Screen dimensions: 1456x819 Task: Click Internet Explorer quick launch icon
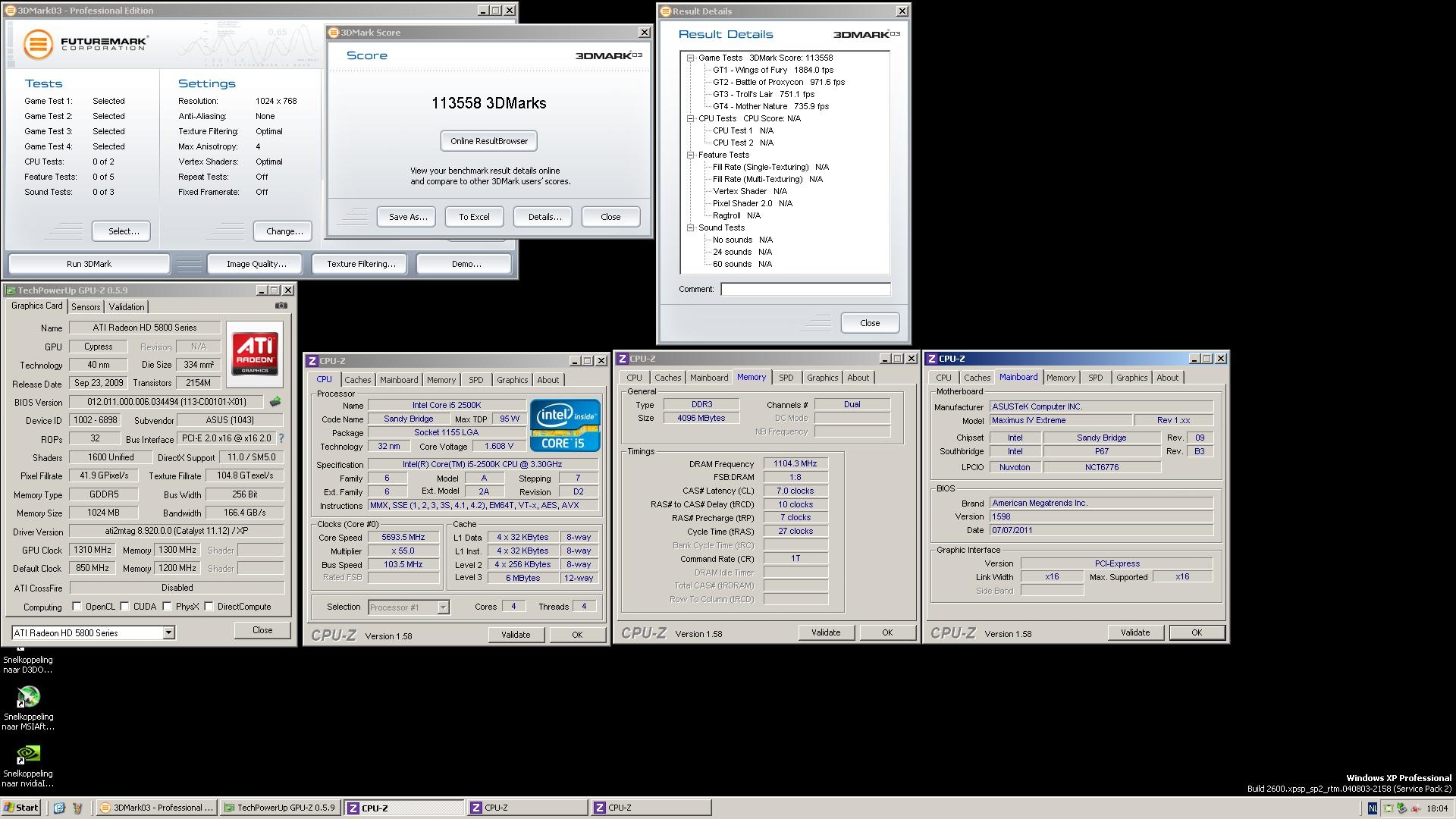pyautogui.click(x=59, y=808)
